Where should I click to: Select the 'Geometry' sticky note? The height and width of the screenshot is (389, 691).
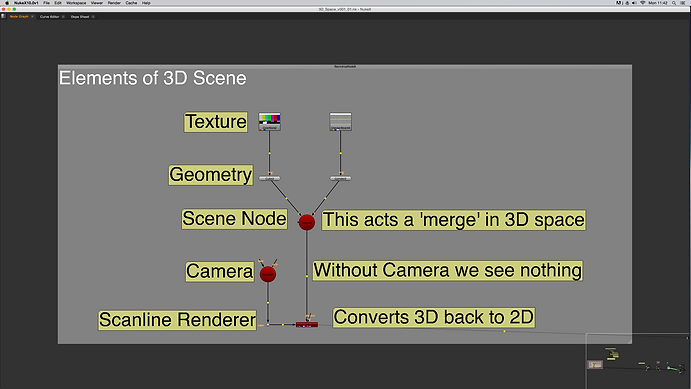(211, 175)
